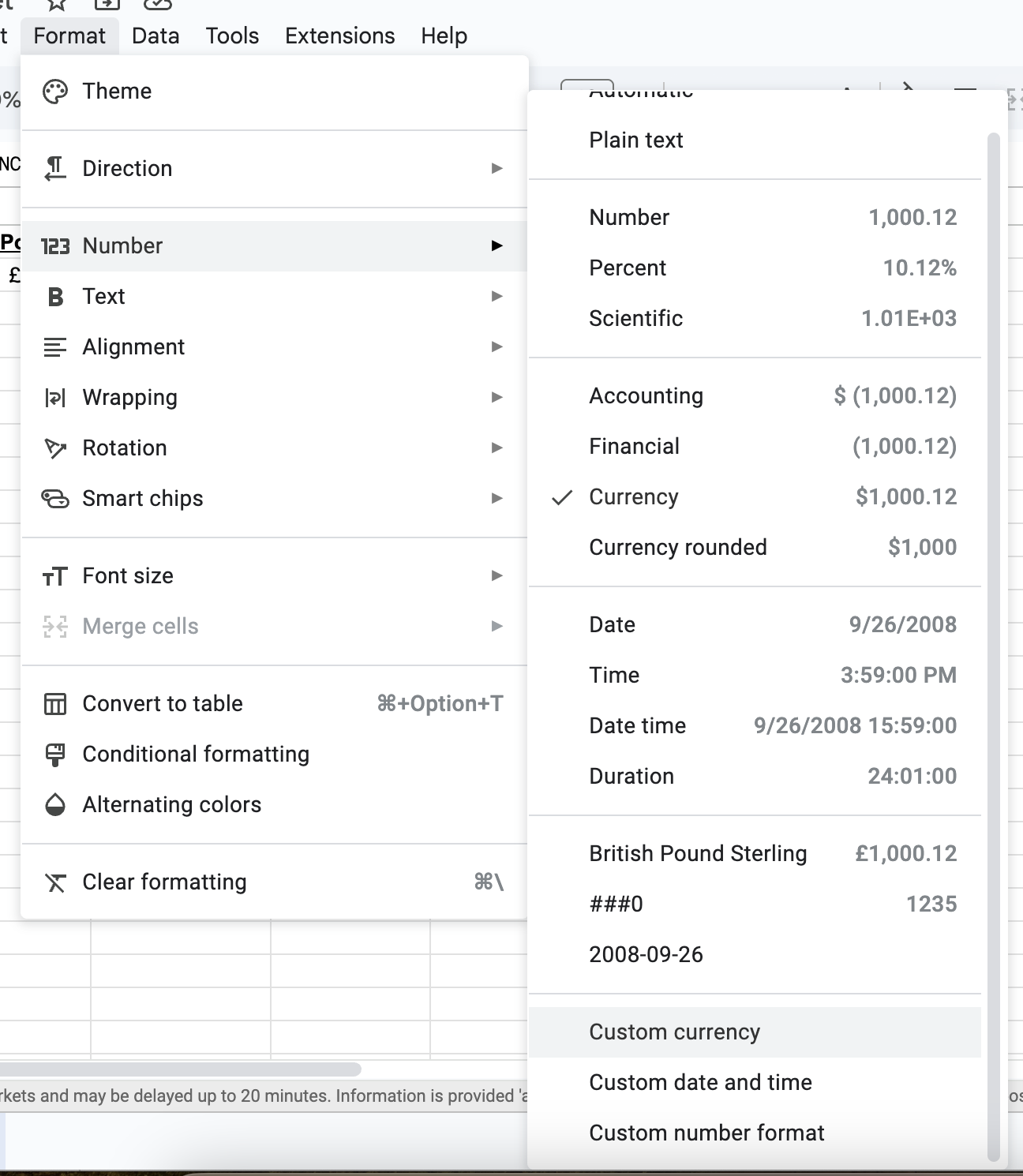
Task: Click the Direction paragraph icon
Action: point(55,169)
